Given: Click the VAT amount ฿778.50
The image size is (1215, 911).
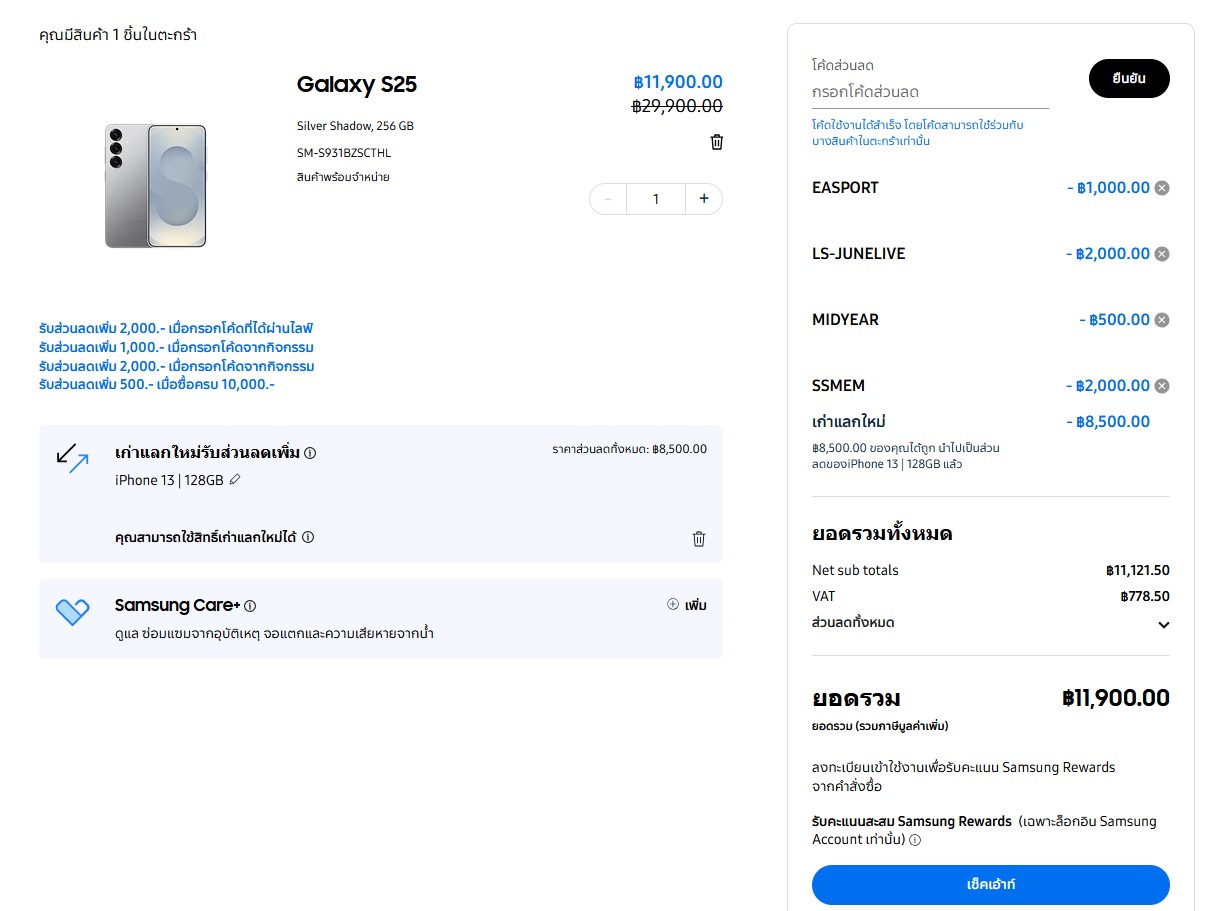Looking at the screenshot, I should pos(1145,597).
